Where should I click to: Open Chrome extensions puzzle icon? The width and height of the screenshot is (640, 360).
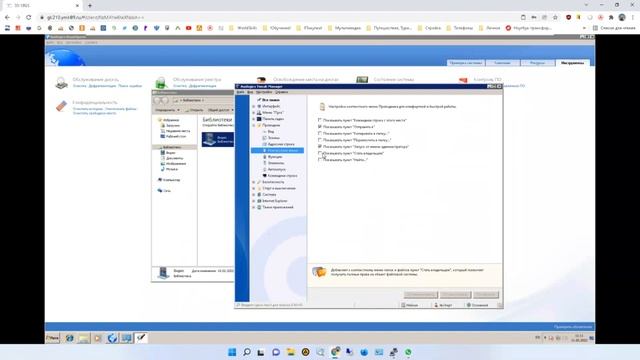(611, 17)
